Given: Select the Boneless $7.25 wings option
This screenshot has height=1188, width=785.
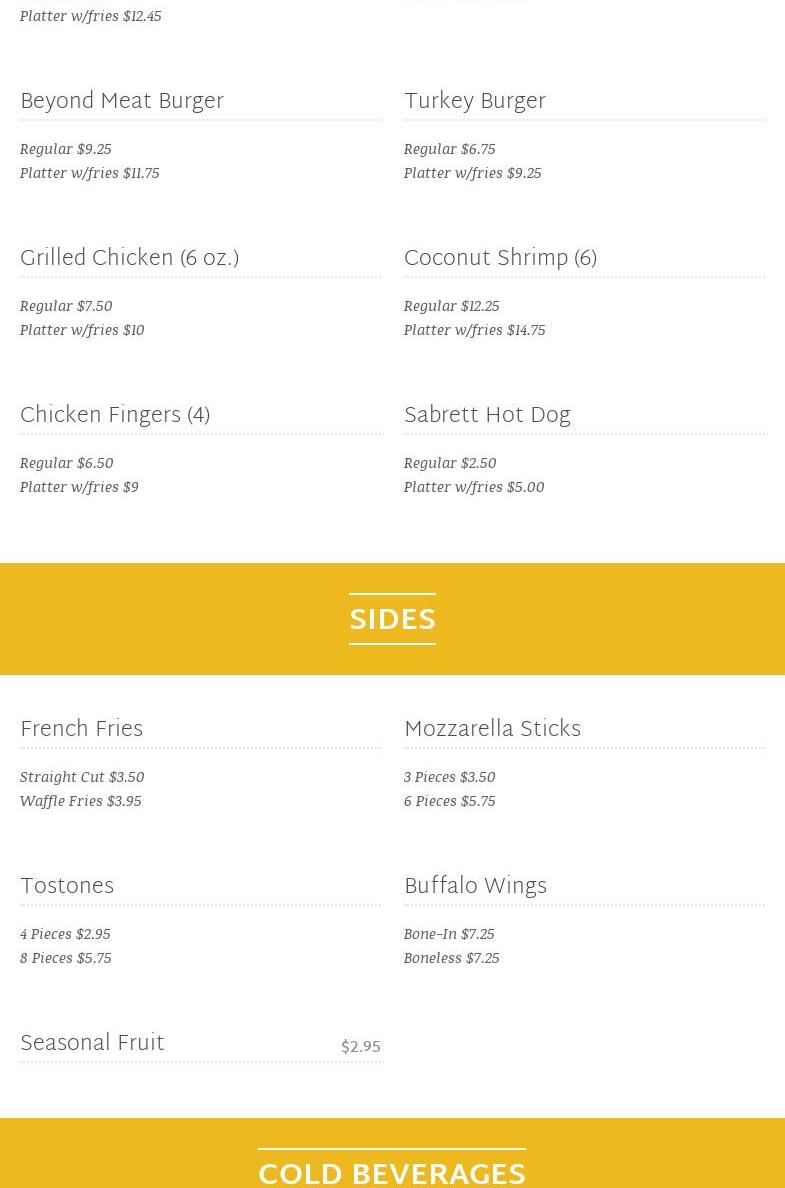Looking at the screenshot, I should [451, 958].
